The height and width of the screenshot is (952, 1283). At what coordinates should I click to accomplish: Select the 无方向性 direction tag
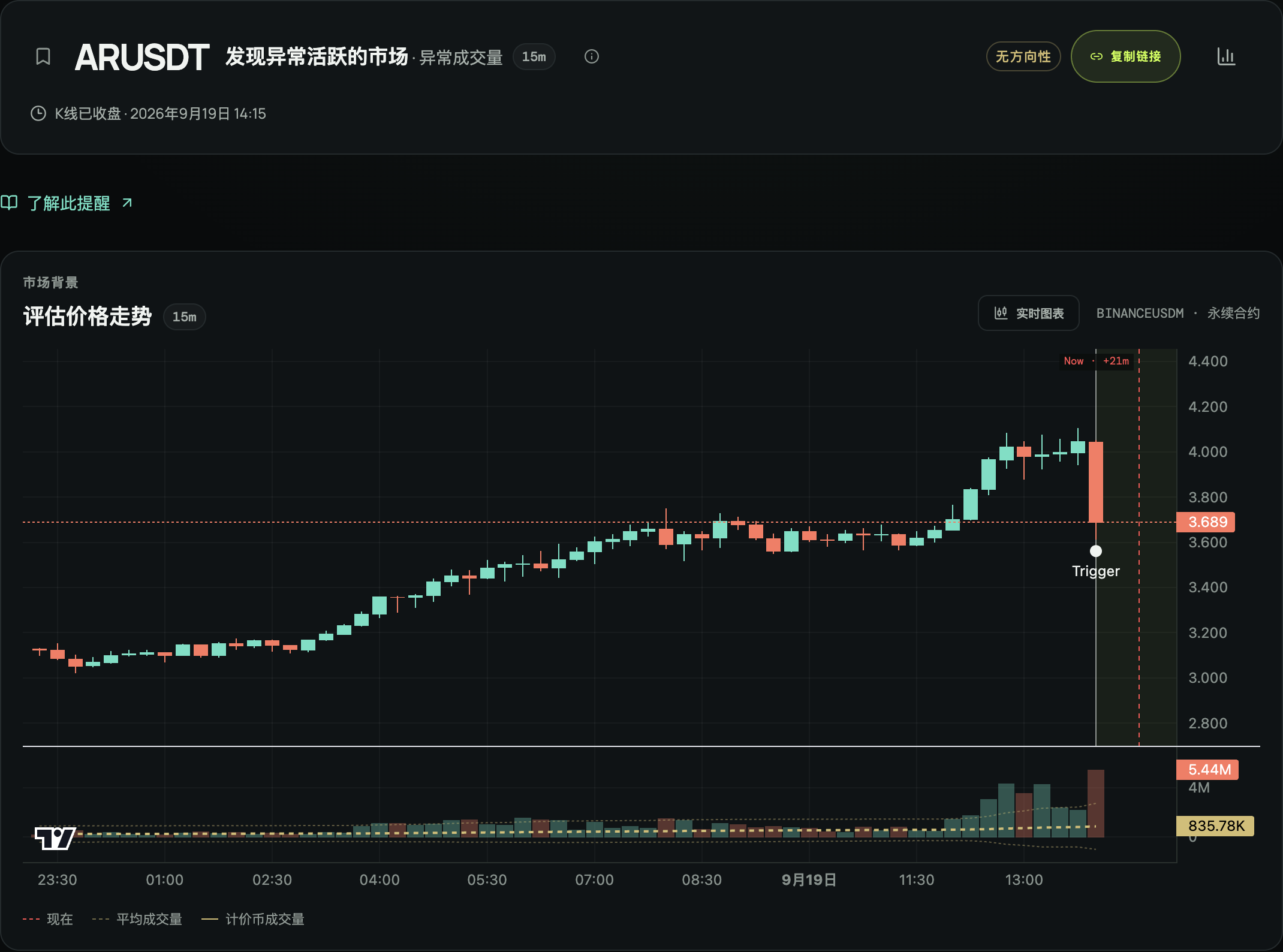click(1023, 56)
